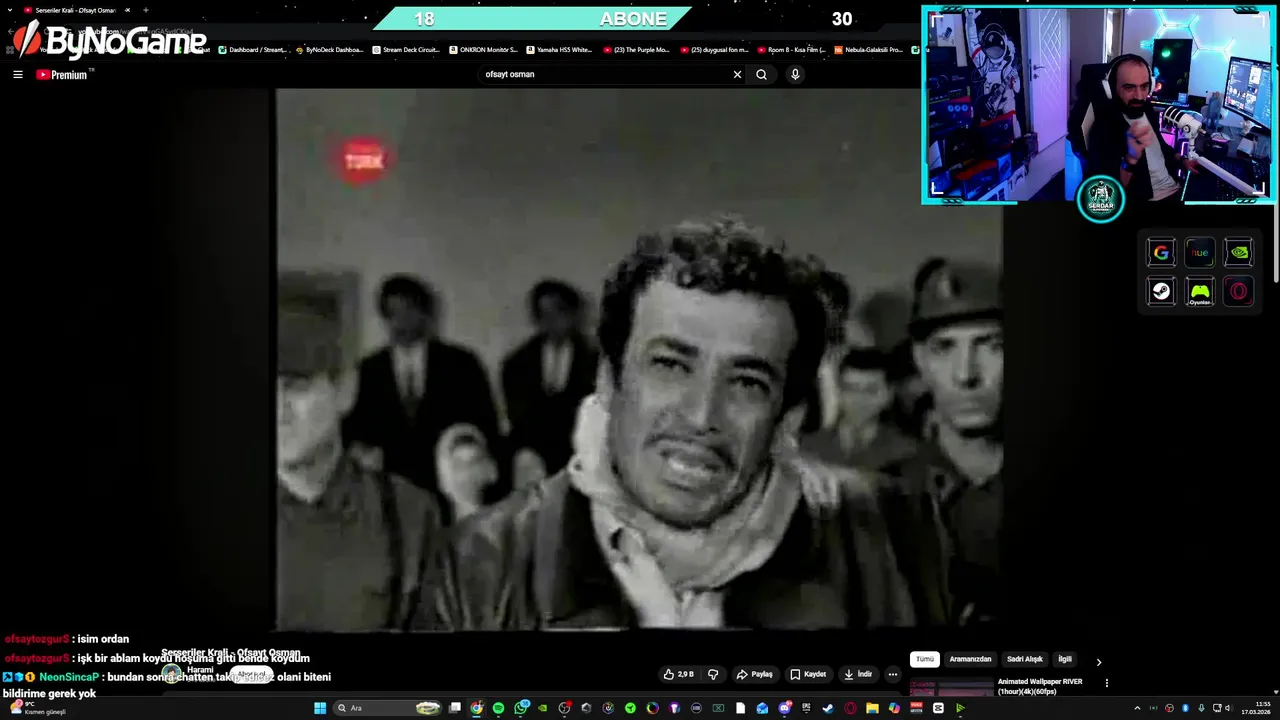Dislike the video with thumbs-down icon

[713, 674]
